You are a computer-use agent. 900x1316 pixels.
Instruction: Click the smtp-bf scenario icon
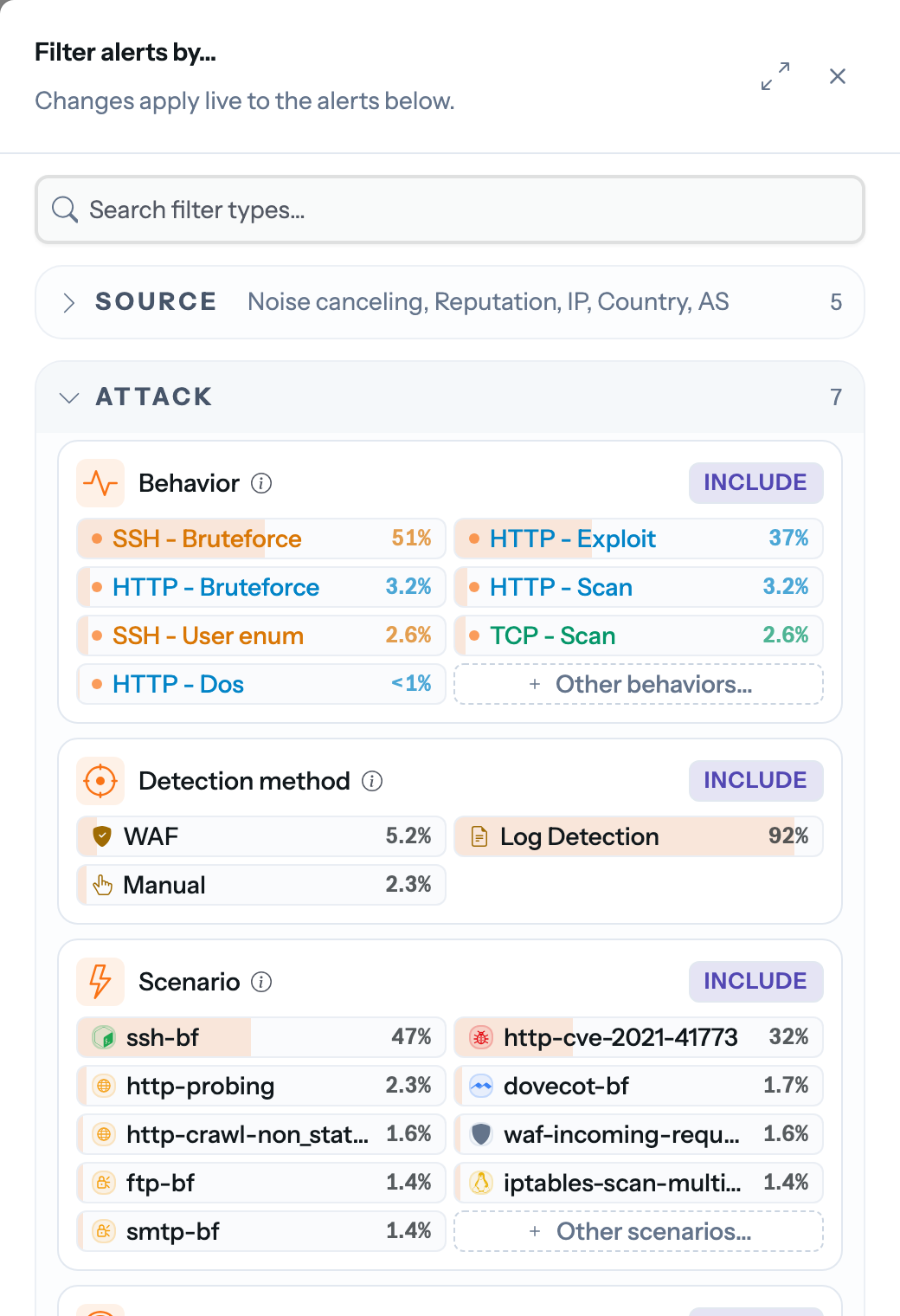105,1231
